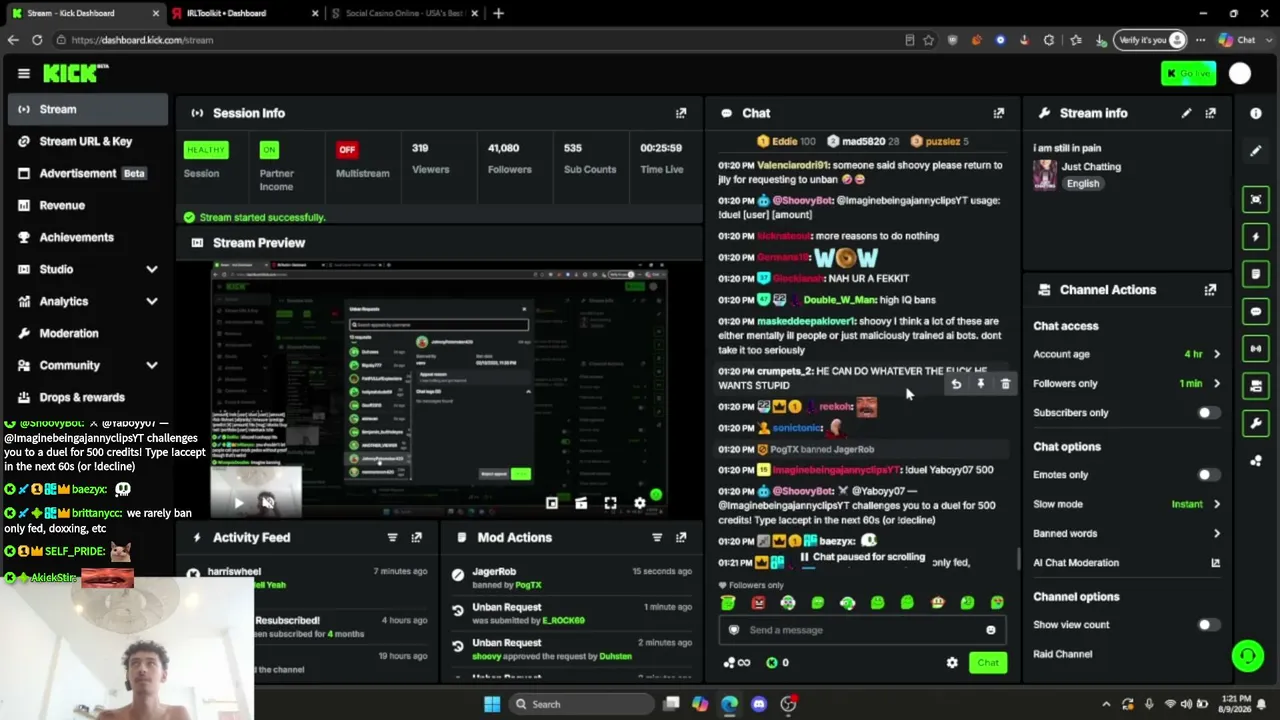The image size is (1280, 720).
Task: Open the Windows taskbar Search box
Action: pos(584,704)
